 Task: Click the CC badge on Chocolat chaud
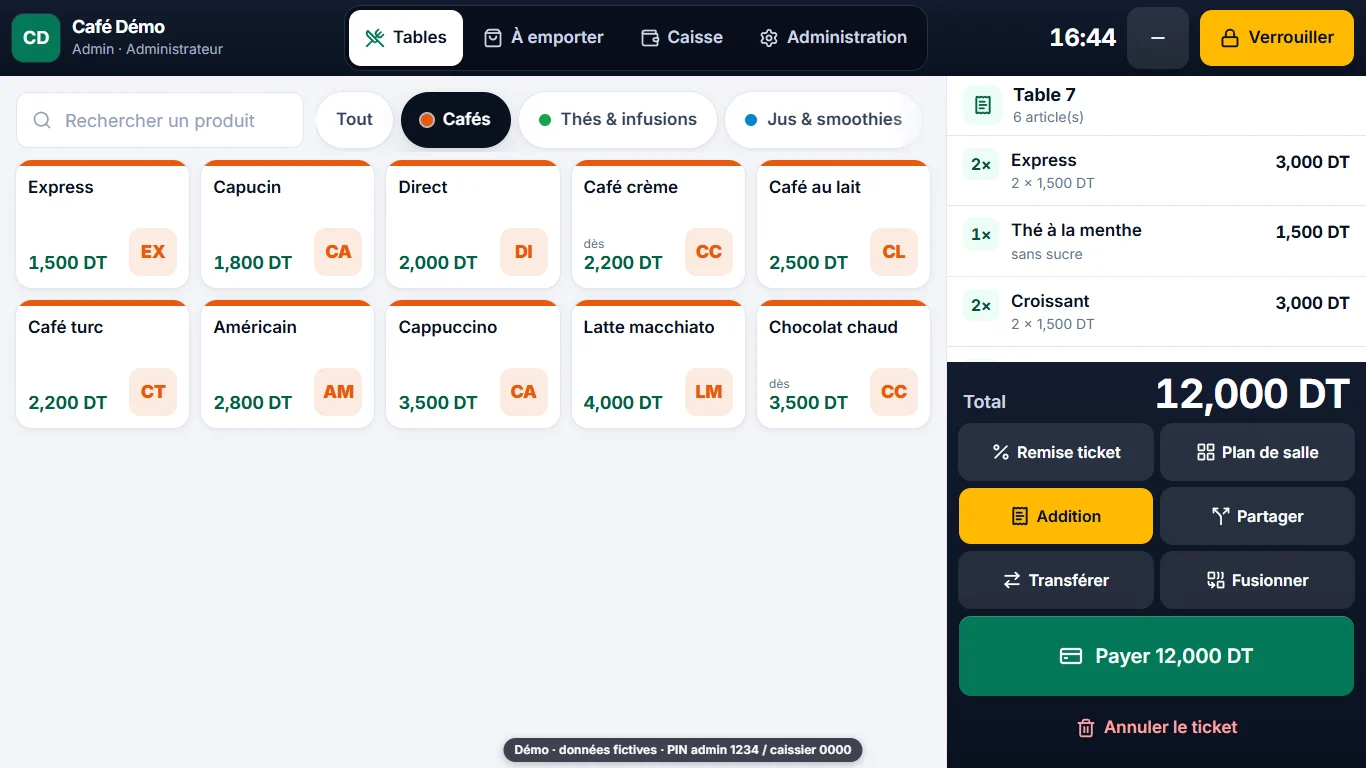tap(894, 392)
